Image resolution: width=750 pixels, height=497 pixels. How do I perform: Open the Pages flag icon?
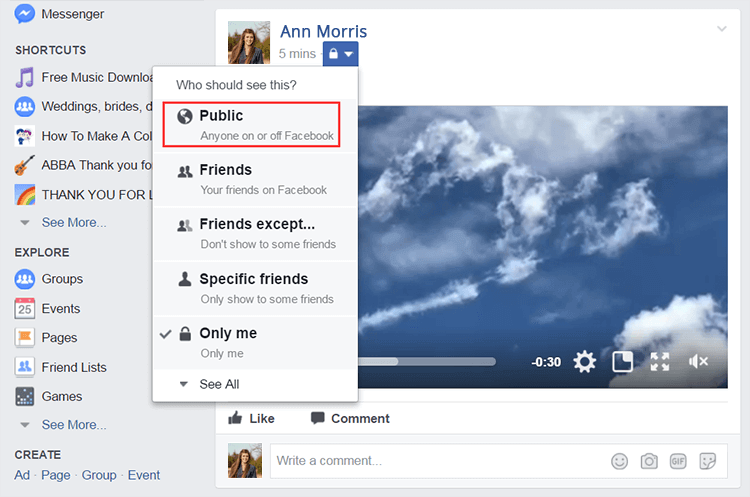[24, 338]
